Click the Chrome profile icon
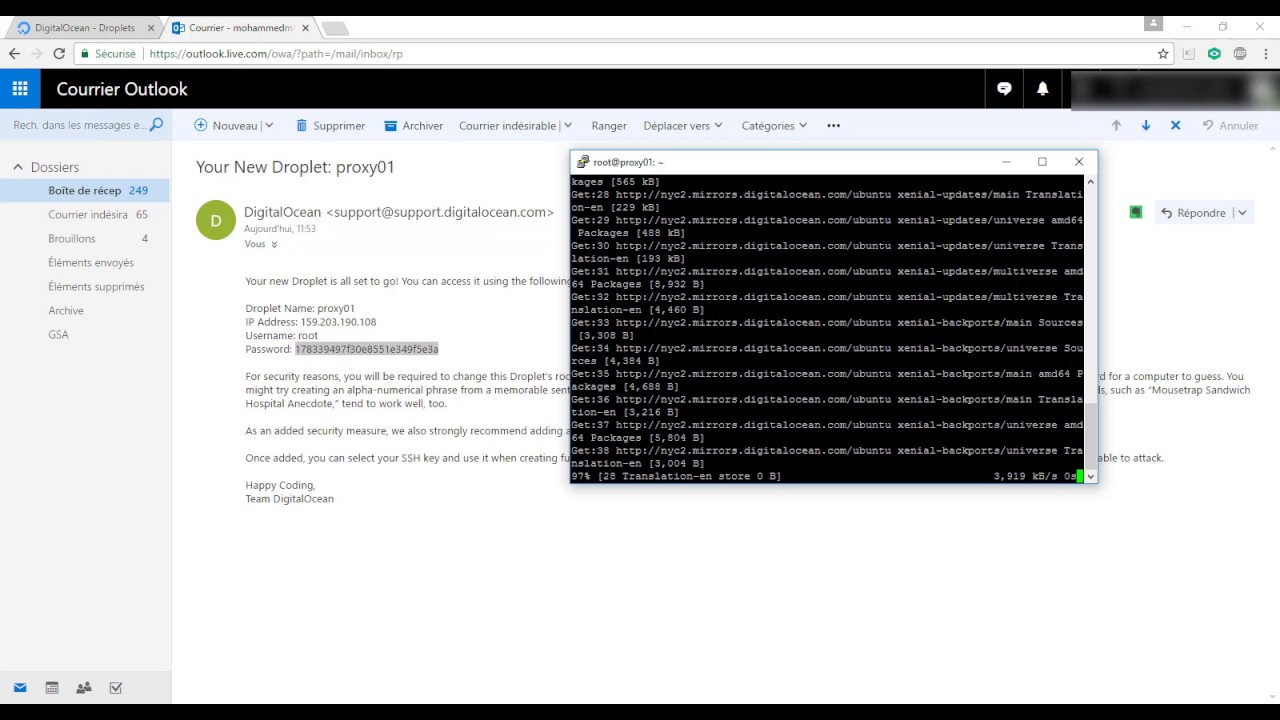1280x720 pixels. click(x=1153, y=23)
